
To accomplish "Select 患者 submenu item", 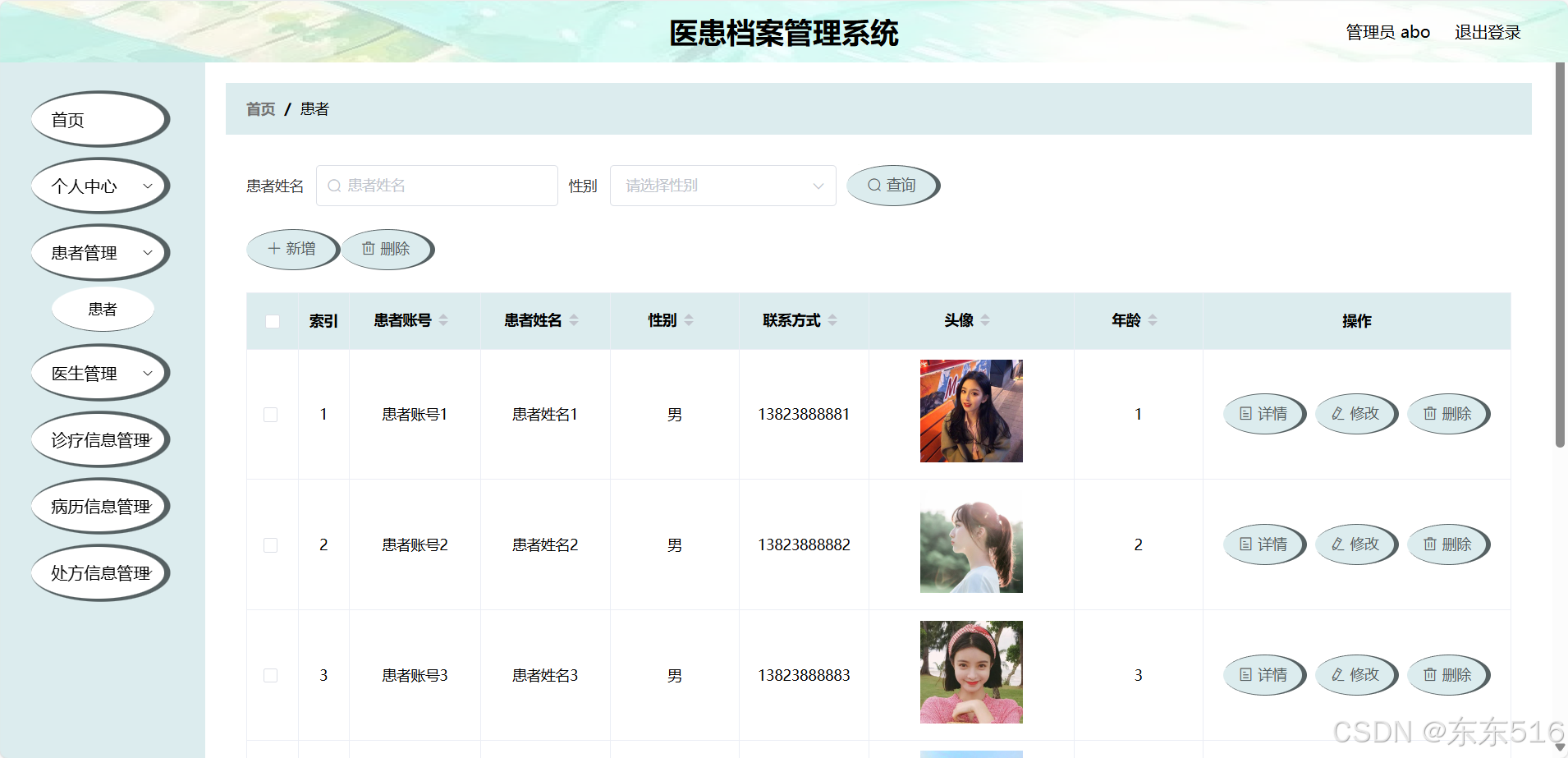I will [103, 310].
